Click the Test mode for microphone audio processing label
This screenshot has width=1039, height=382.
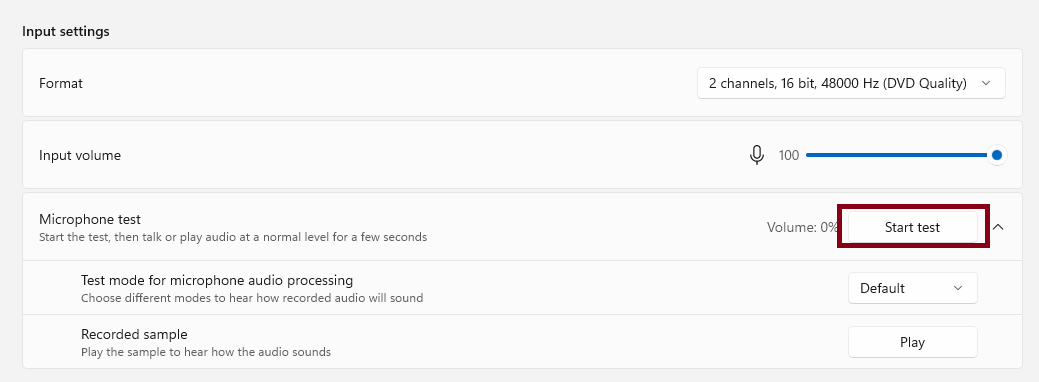pos(217,281)
